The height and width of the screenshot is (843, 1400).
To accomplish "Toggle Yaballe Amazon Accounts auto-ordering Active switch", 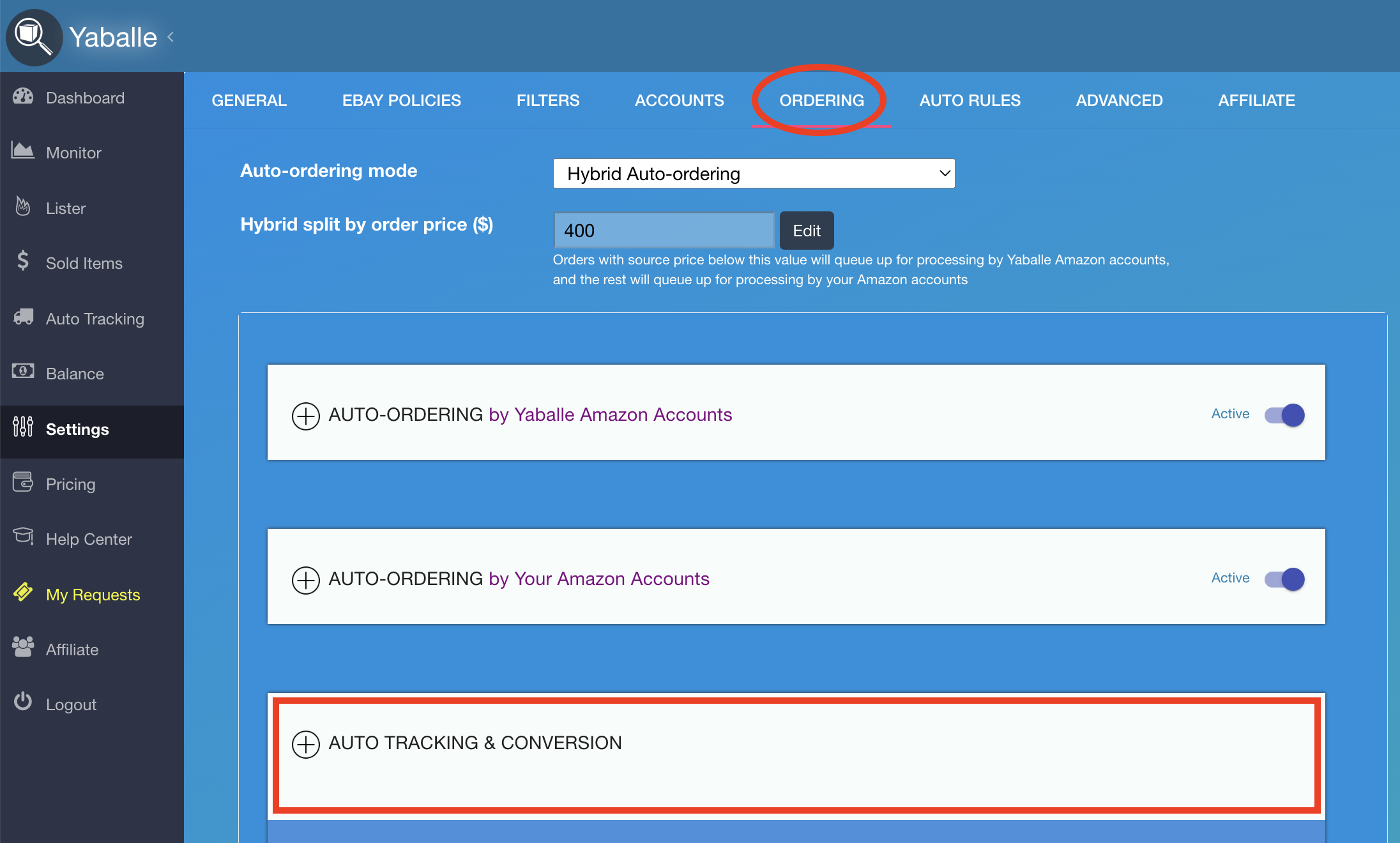I will tap(1285, 414).
